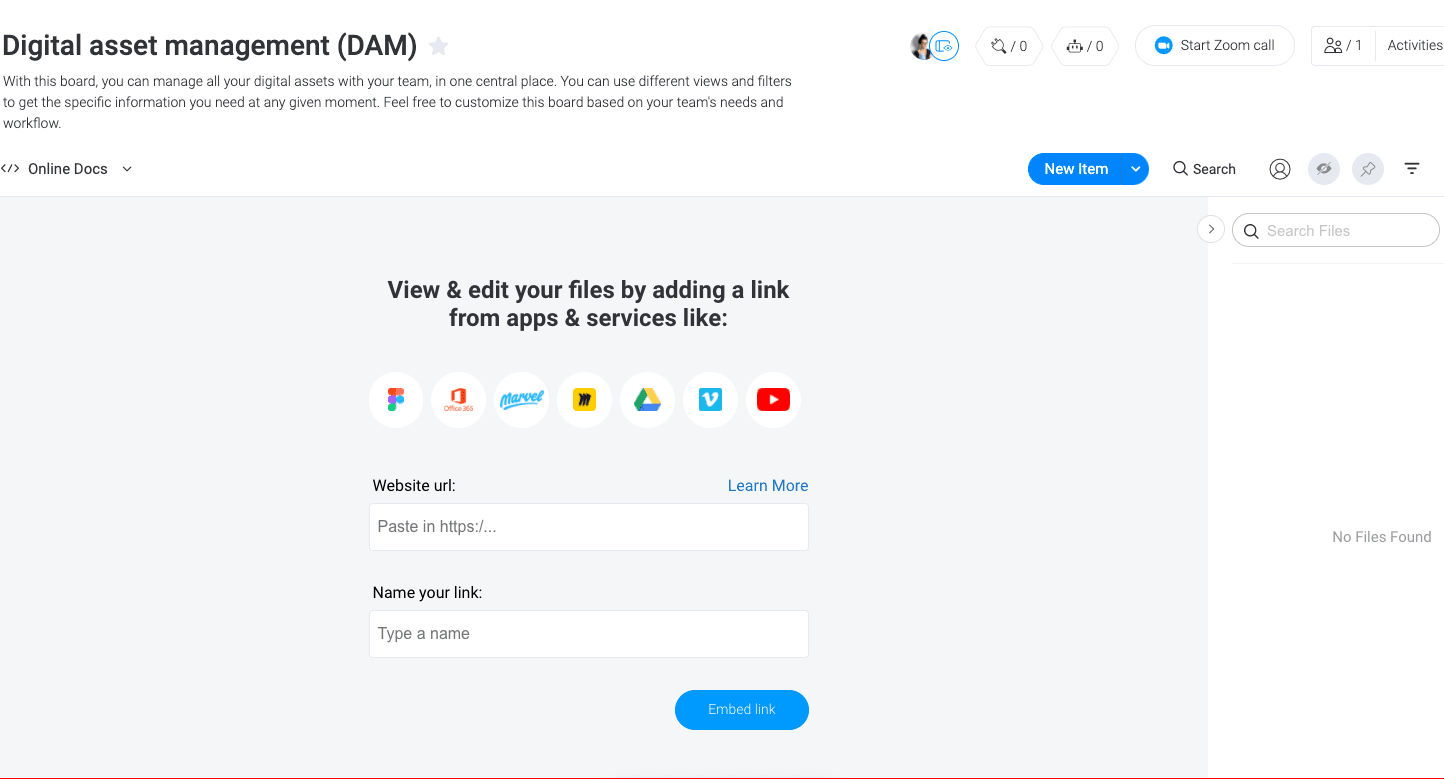Click the Embed link button
Screen dimensions: 1444x779
click(x=742, y=709)
